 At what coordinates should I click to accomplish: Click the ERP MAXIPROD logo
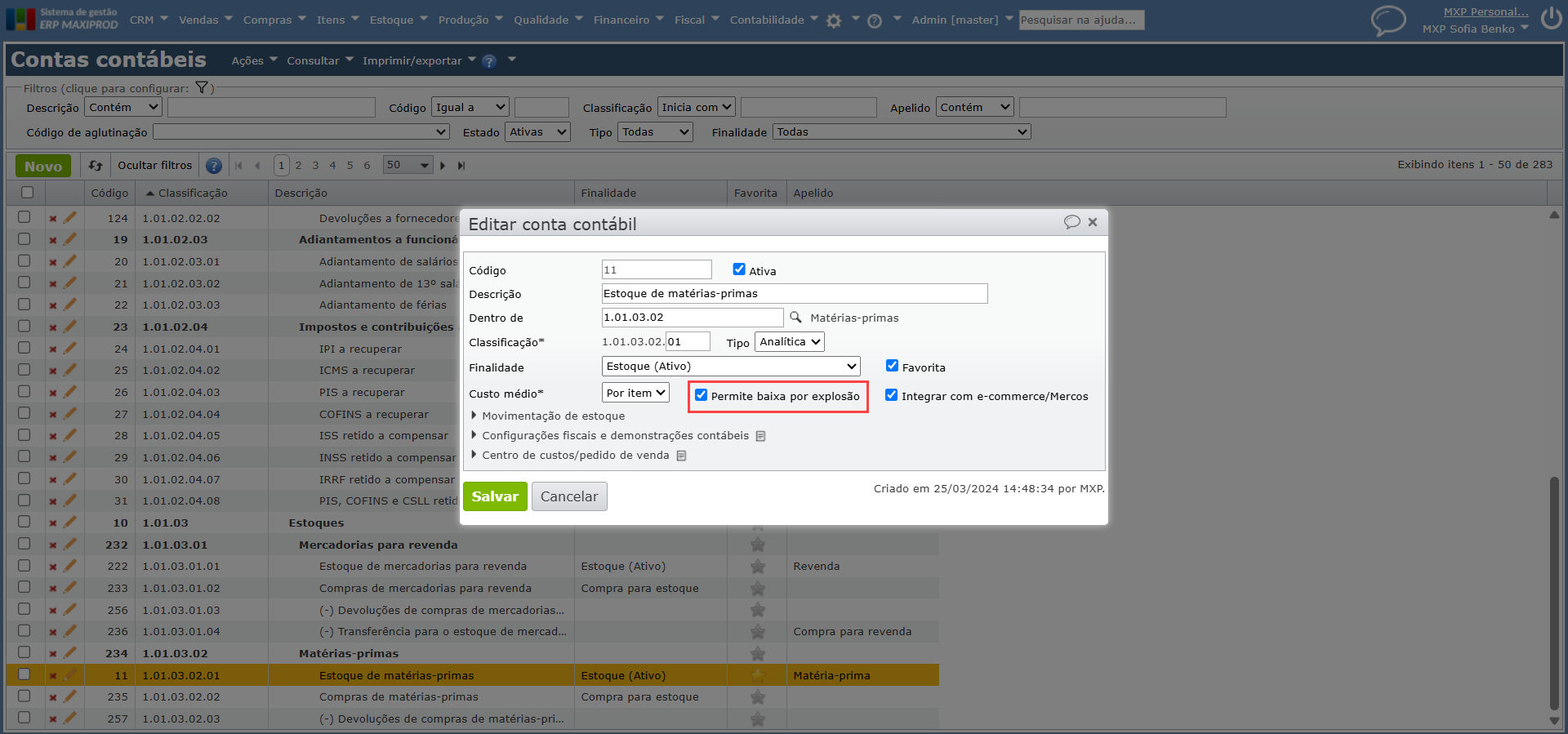[x=62, y=19]
